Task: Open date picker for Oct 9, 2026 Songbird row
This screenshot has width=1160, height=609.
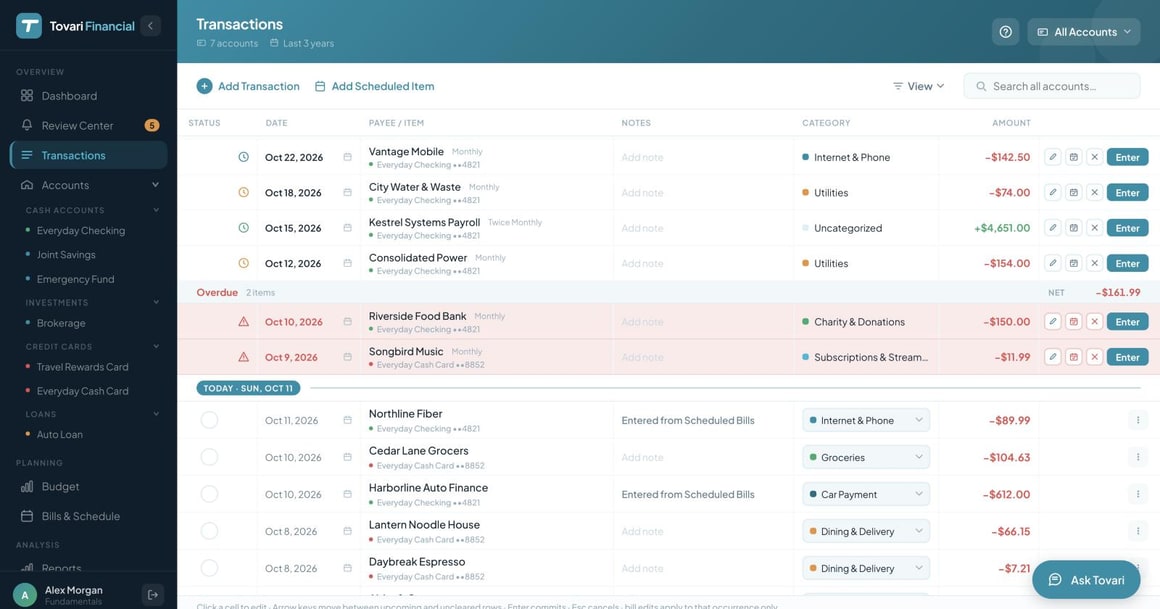Action: point(347,357)
